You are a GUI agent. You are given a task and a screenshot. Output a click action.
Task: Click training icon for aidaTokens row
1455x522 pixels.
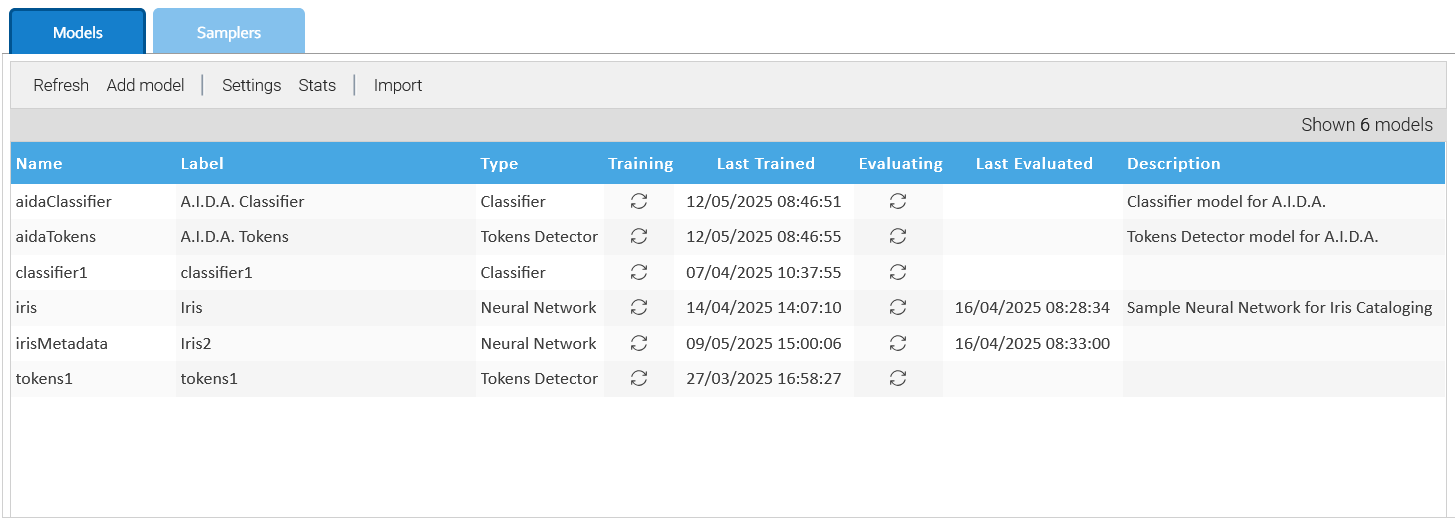(x=639, y=237)
